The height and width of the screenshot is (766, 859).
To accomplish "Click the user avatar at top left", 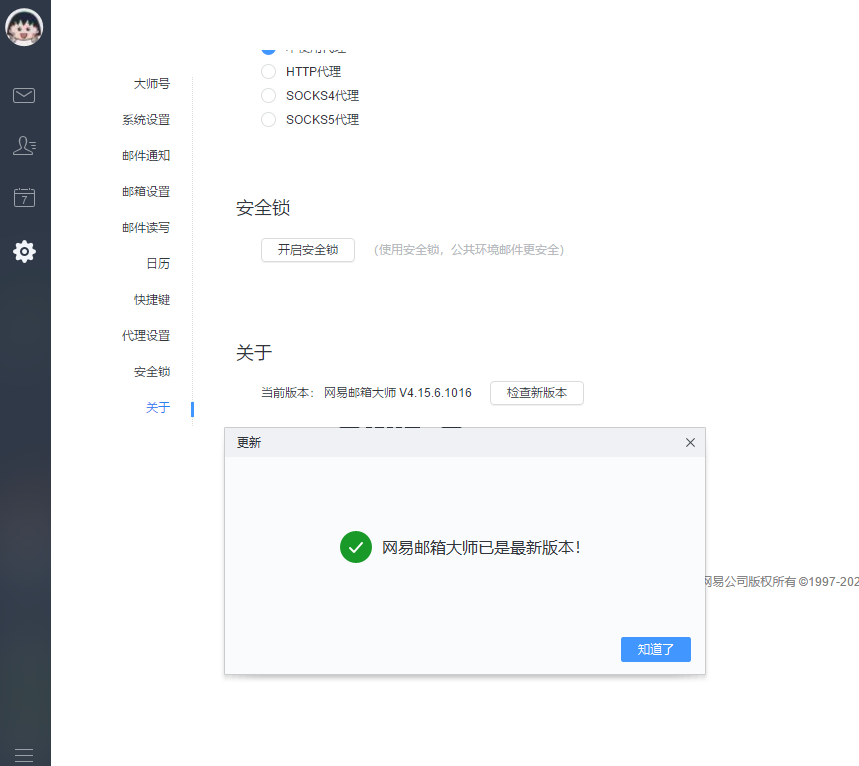I will [x=24, y=27].
